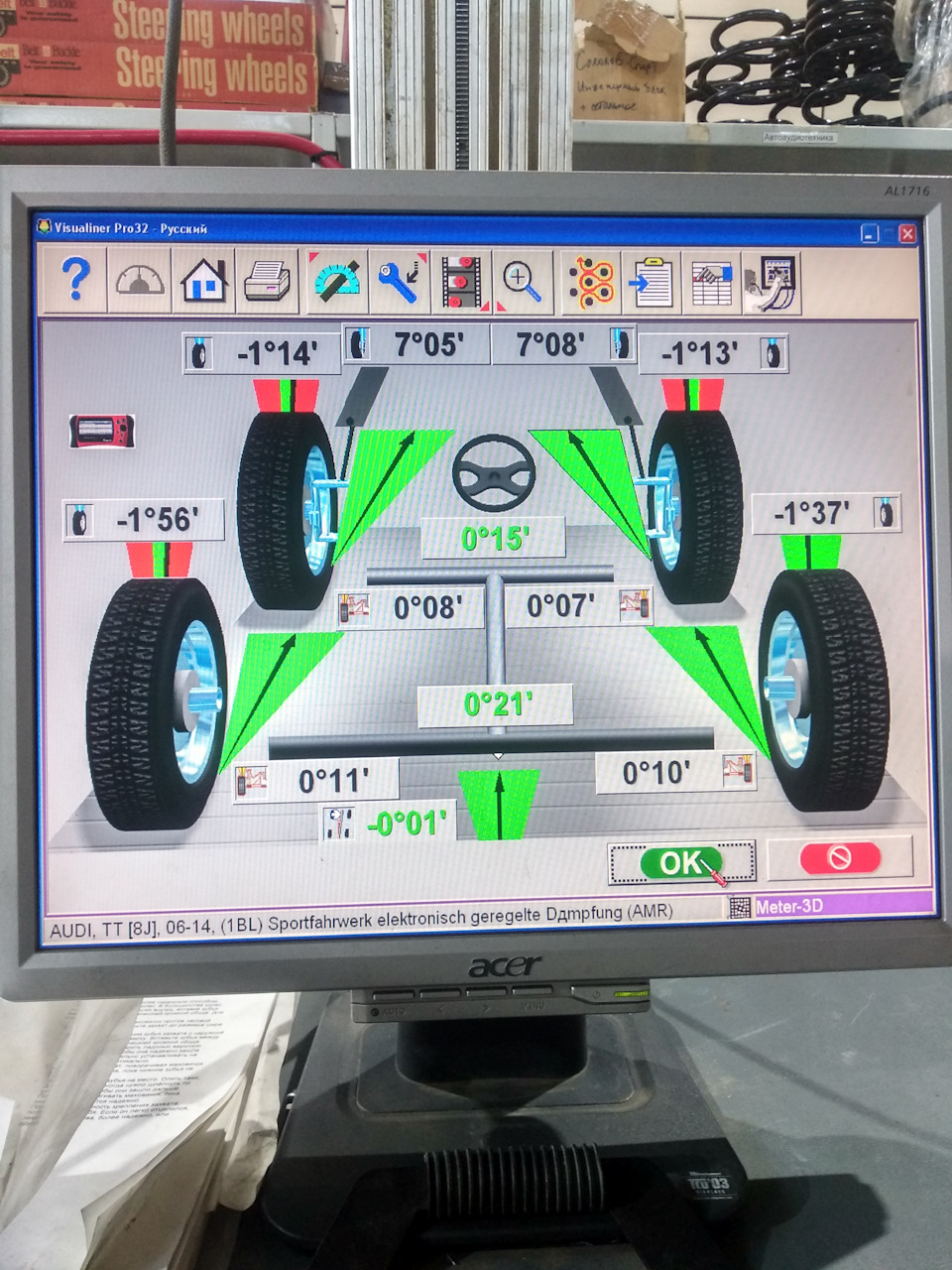Select thrust angle value -0°01'

(407, 824)
